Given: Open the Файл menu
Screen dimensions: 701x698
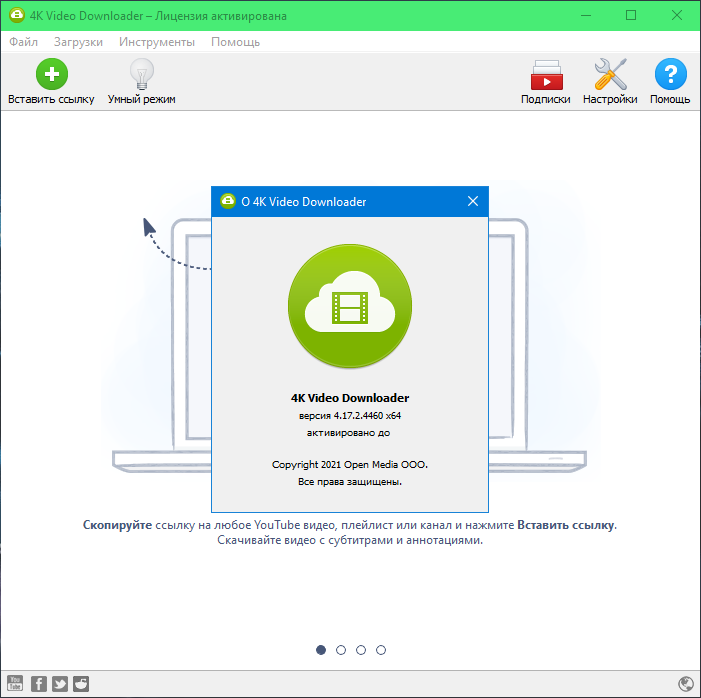Looking at the screenshot, I should [24, 42].
